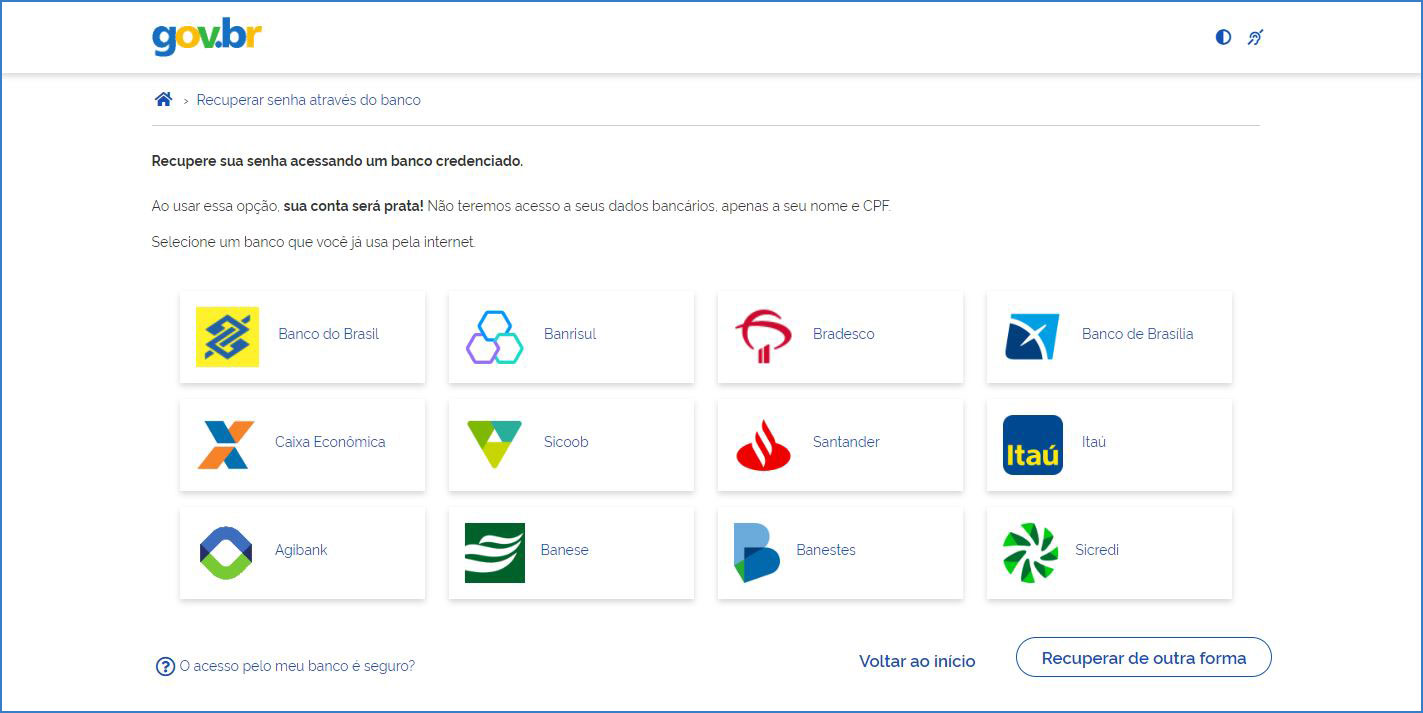Open the VLibras accessibility icon
1423x713 pixels.
click(1255, 37)
